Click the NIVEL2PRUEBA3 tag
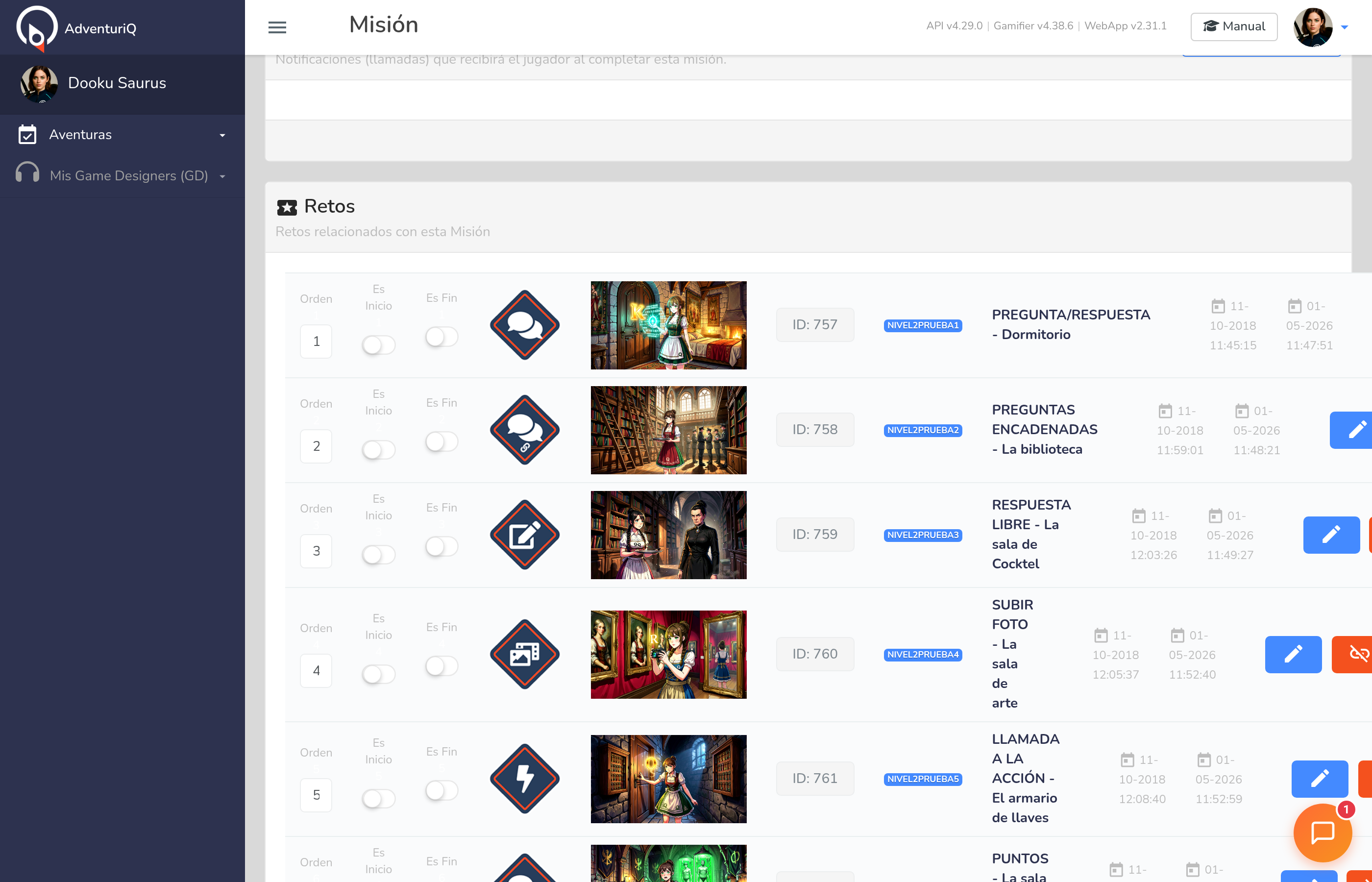This screenshot has width=1372, height=882. pyautogui.click(x=923, y=535)
